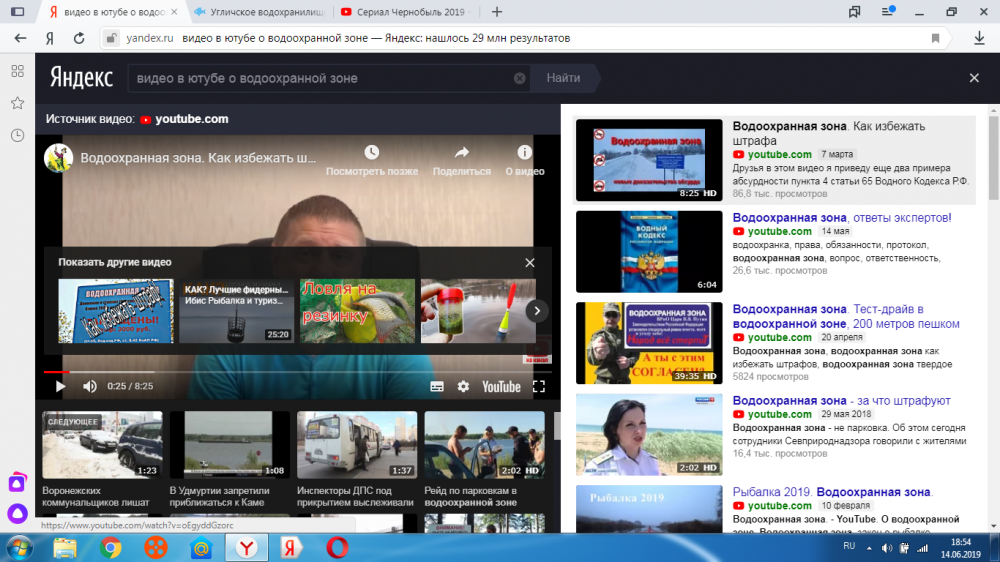This screenshot has height=562, width=1000.
Task: Toggle subtitles in the video player
Action: (437, 386)
